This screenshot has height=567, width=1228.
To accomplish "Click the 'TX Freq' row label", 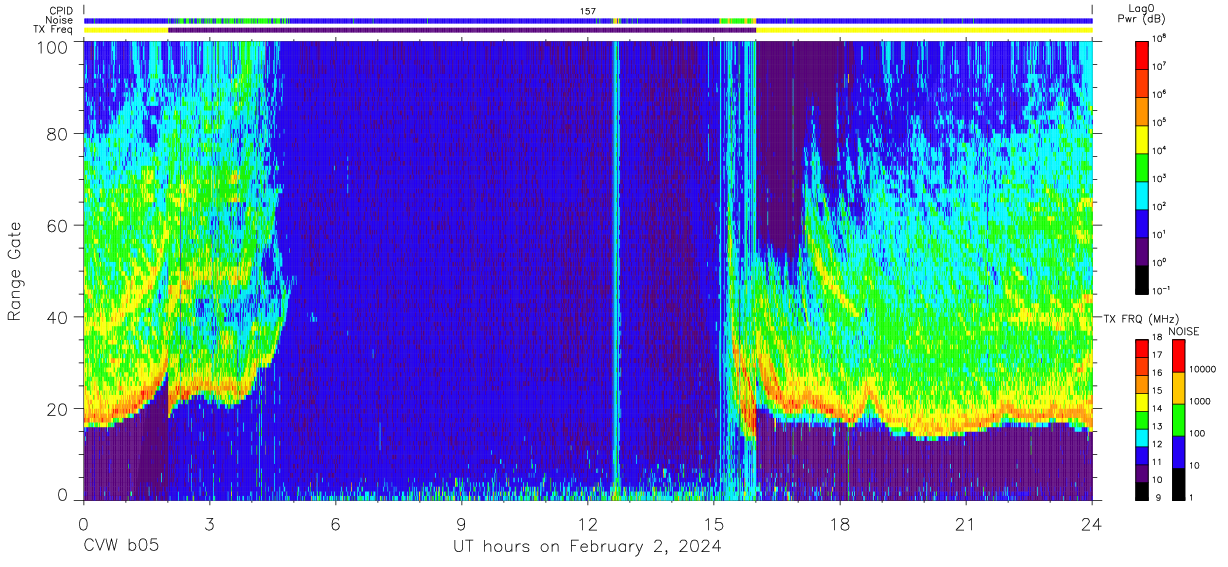I will pos(55,30).
